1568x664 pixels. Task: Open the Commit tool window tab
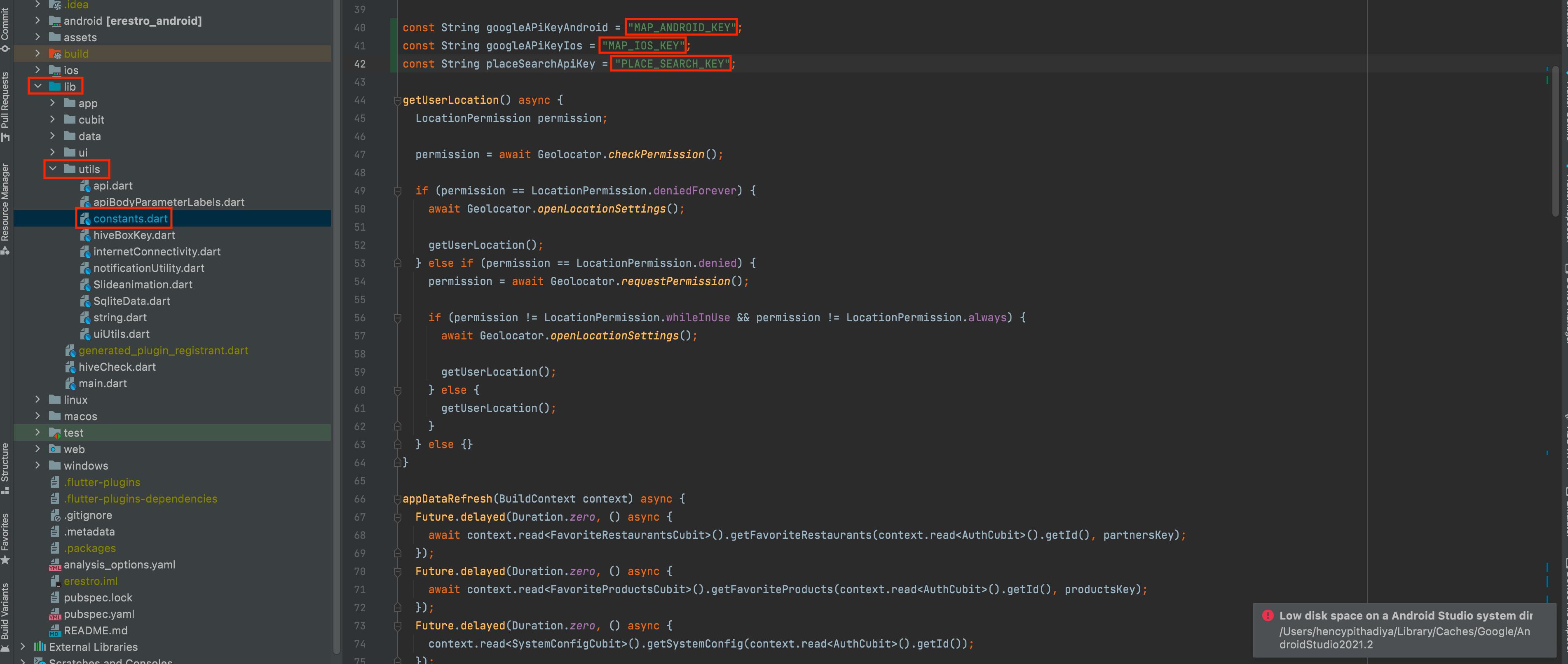point(5,28)
